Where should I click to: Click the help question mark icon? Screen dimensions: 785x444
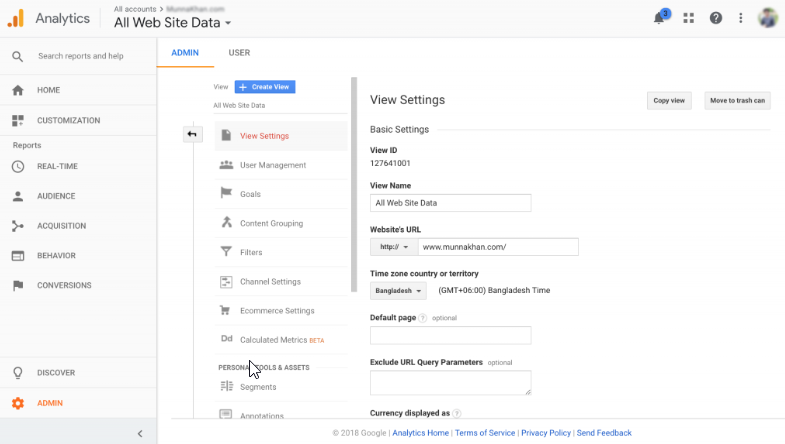(x=715, y=18)
